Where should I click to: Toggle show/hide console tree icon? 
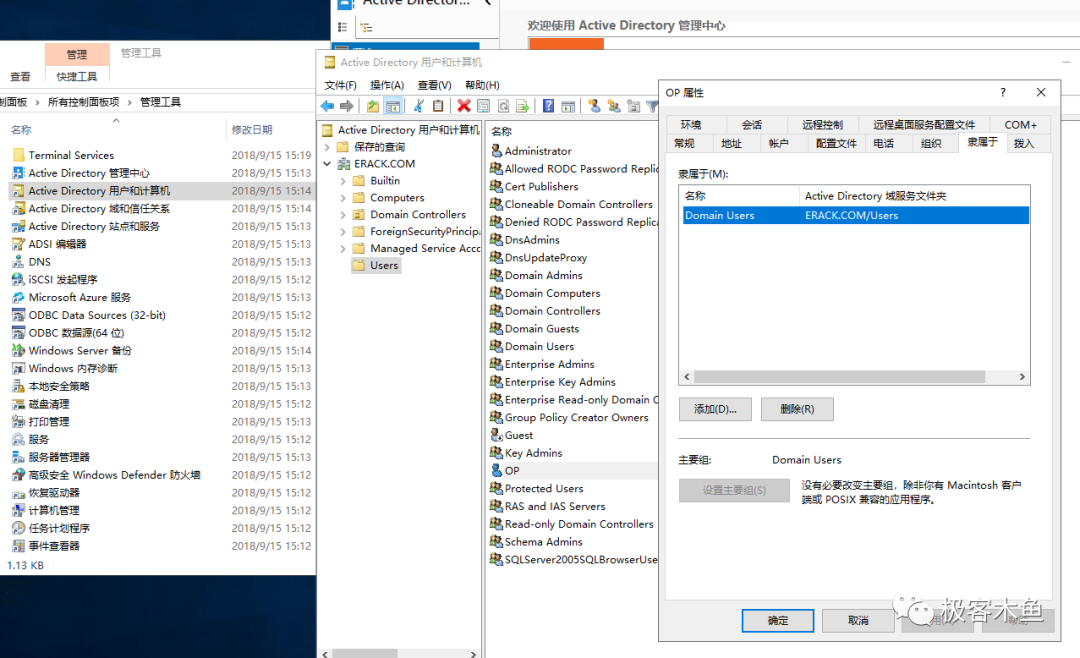(x=393, y=106)
